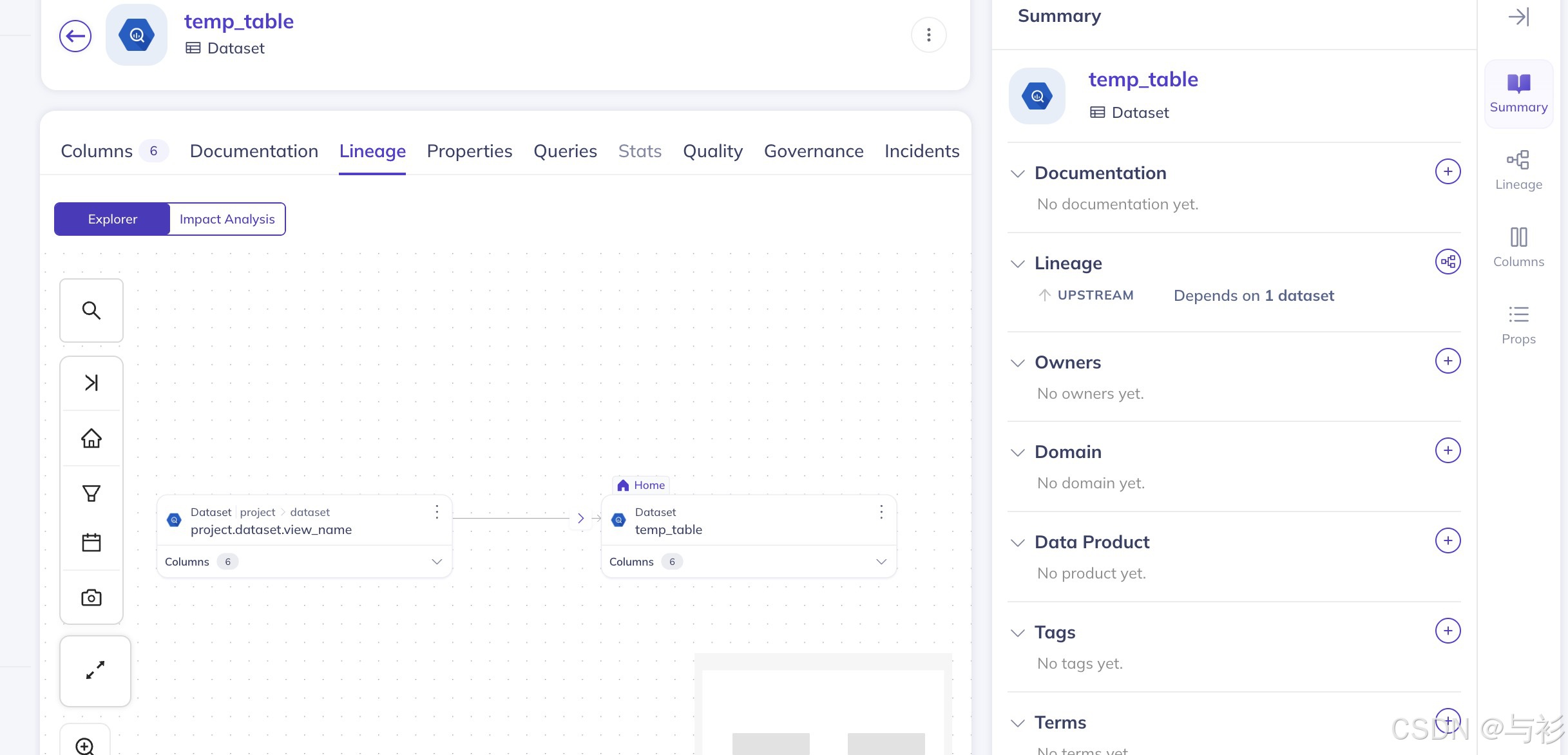This screenshot has height=755, width=1568.
Task: Open three-dot menu on view_name node
Action: click(x=437, y=512)
